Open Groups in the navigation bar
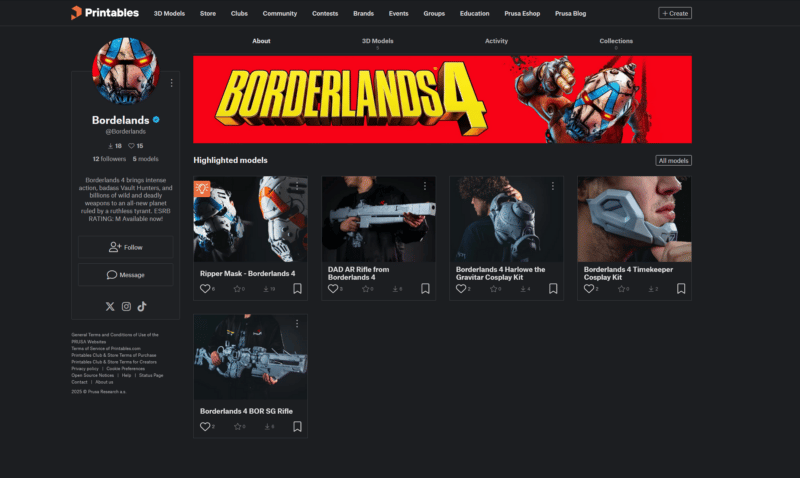 click(x=434, y=13)
